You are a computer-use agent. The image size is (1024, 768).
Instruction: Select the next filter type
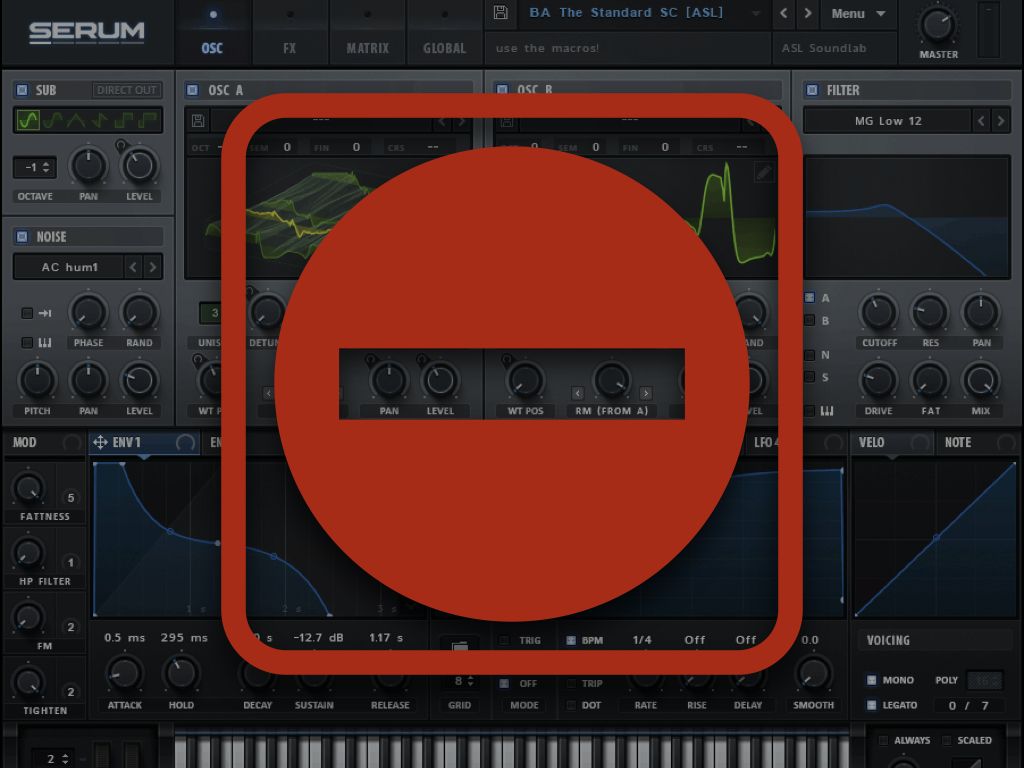[1000, 121]
